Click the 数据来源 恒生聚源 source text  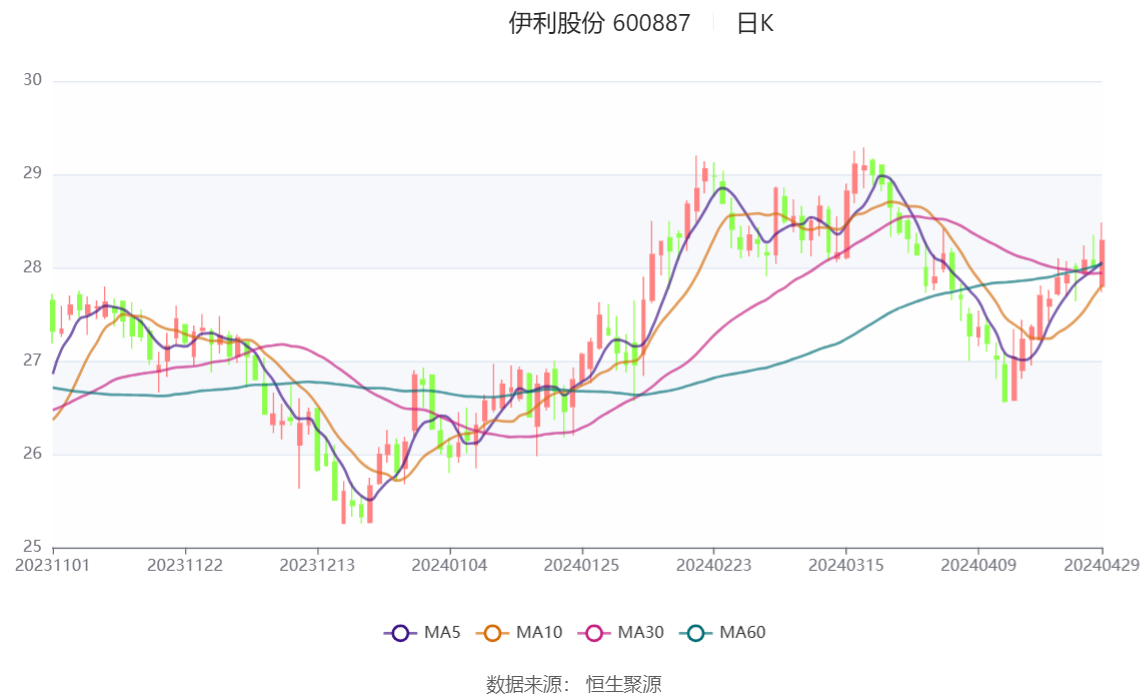pyautogui.click(x=574, y=684)
